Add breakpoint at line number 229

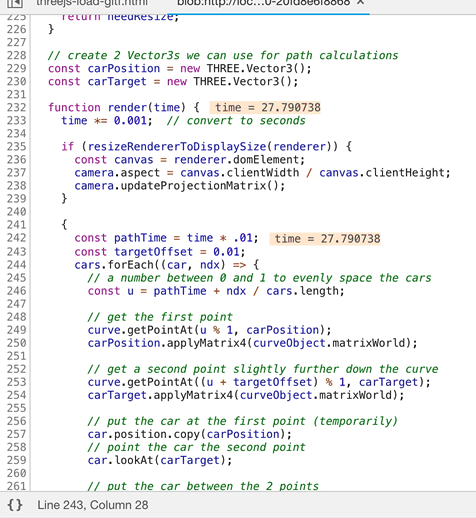pyautogui.click(x=16, y=68)
